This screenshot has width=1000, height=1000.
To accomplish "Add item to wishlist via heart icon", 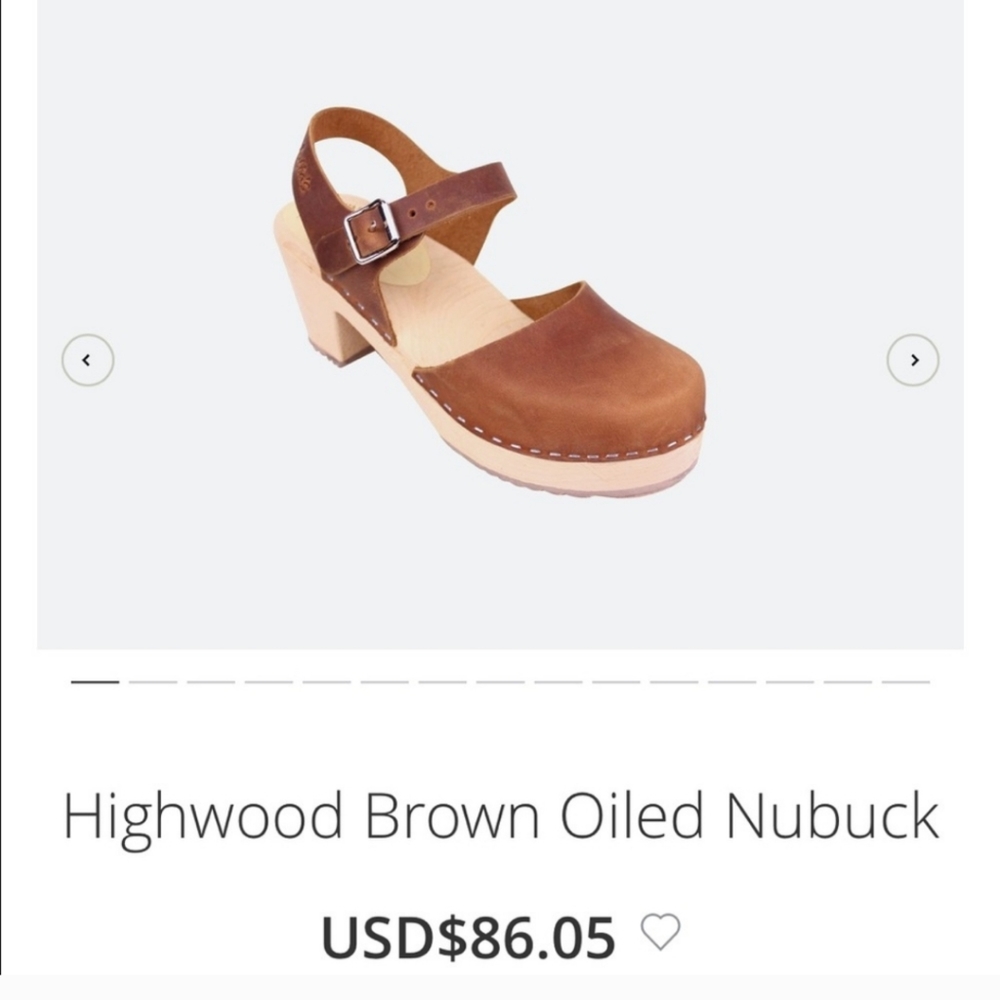I will click(x=660, y=932).
